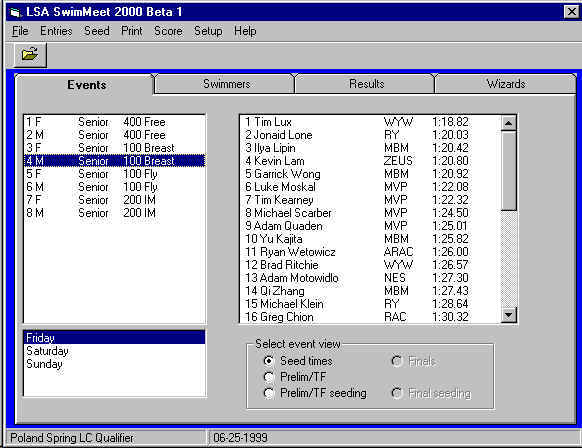Click the swimmer list scrollbar thumb
The height and width of the screenshot is (448, 582).
point(509,171)
